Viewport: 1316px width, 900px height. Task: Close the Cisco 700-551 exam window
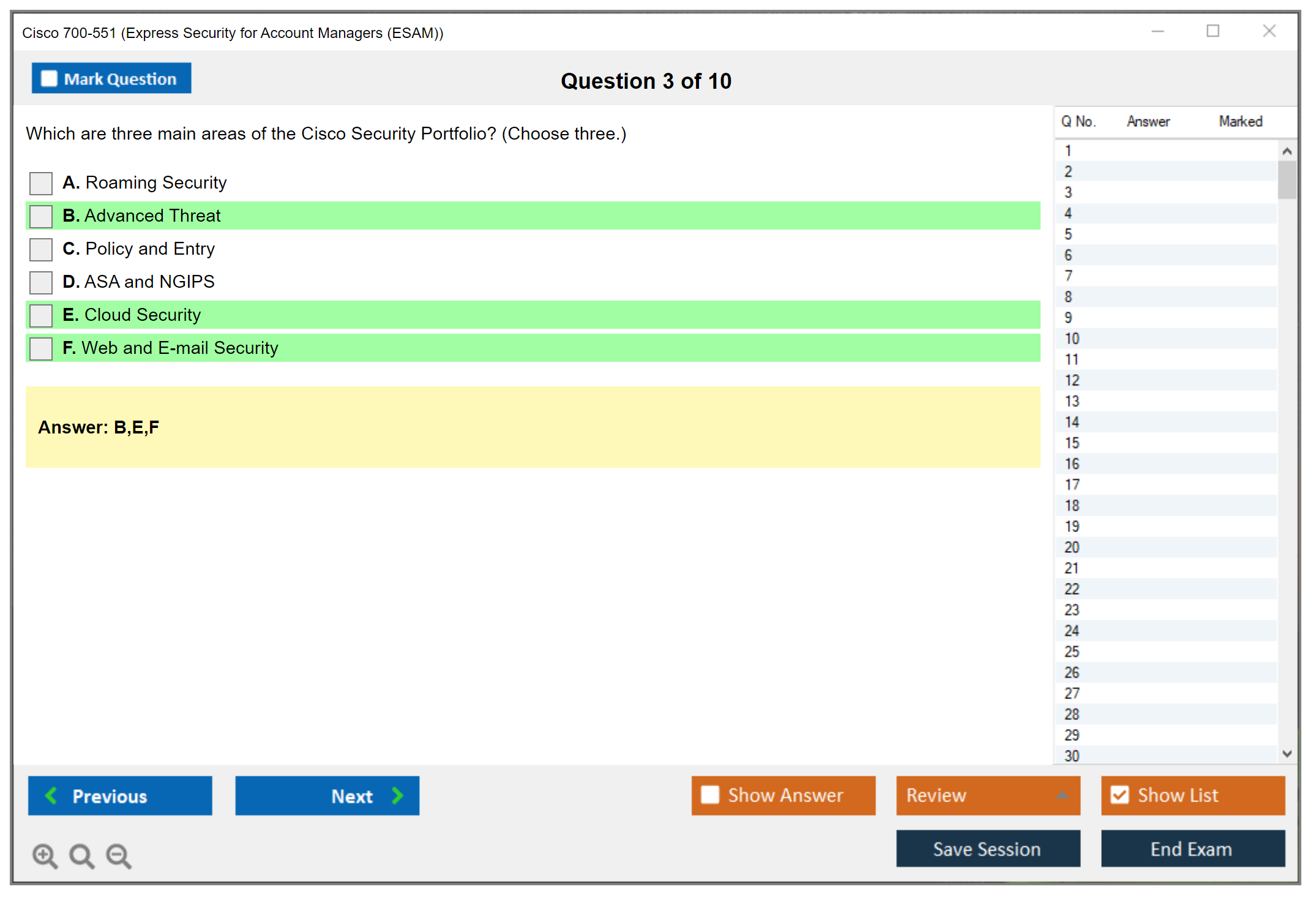[x=1269, y=31]
